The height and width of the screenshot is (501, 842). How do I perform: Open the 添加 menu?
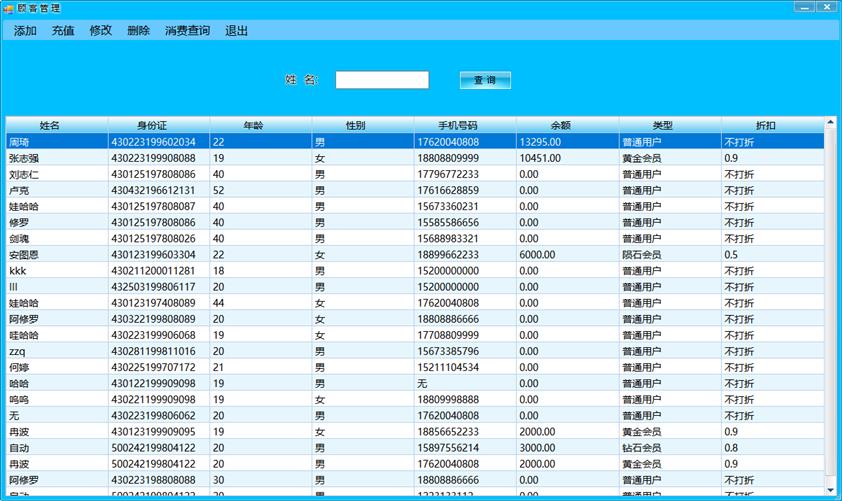coord(25,31)
